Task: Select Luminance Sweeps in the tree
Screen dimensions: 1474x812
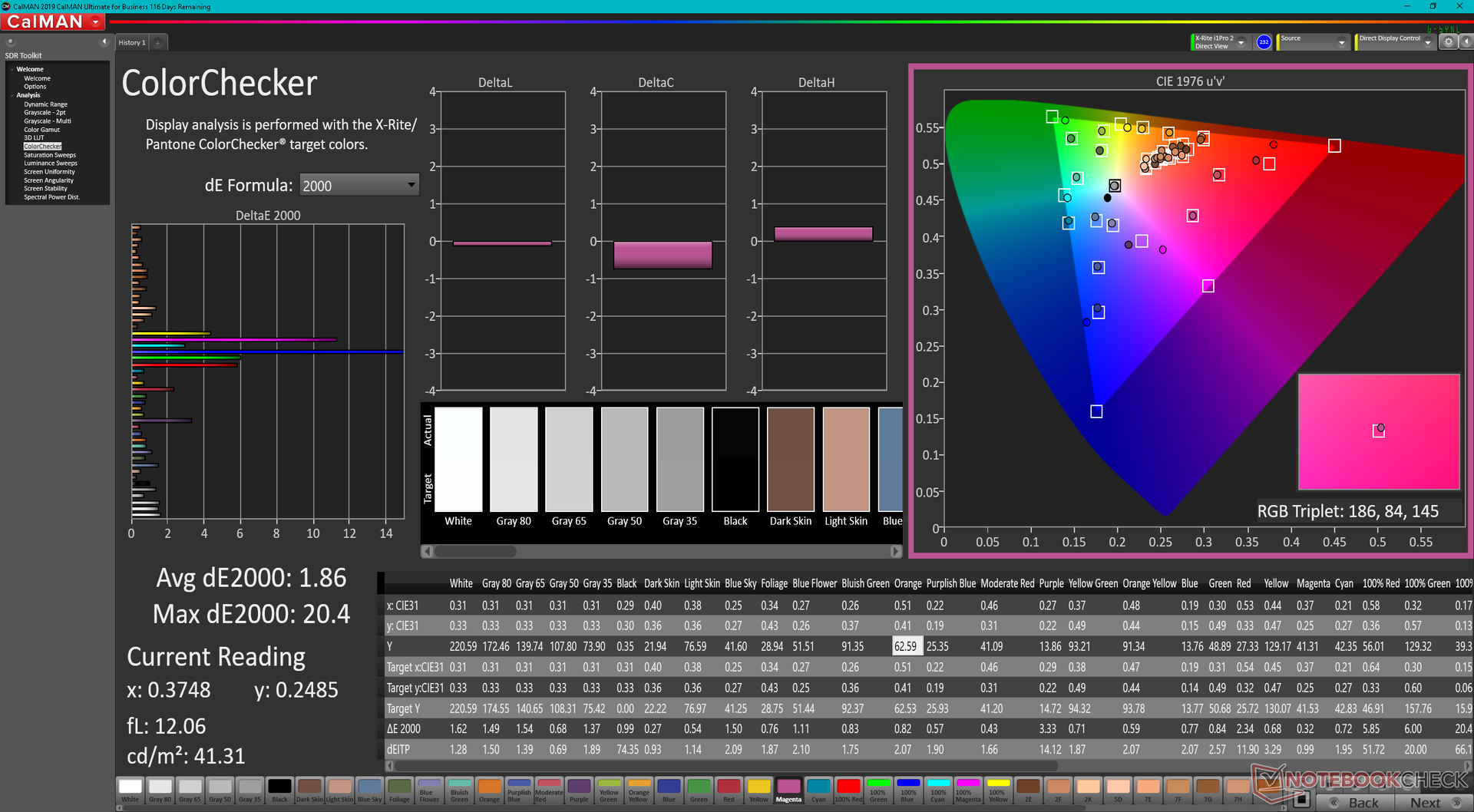Action: 51,163
